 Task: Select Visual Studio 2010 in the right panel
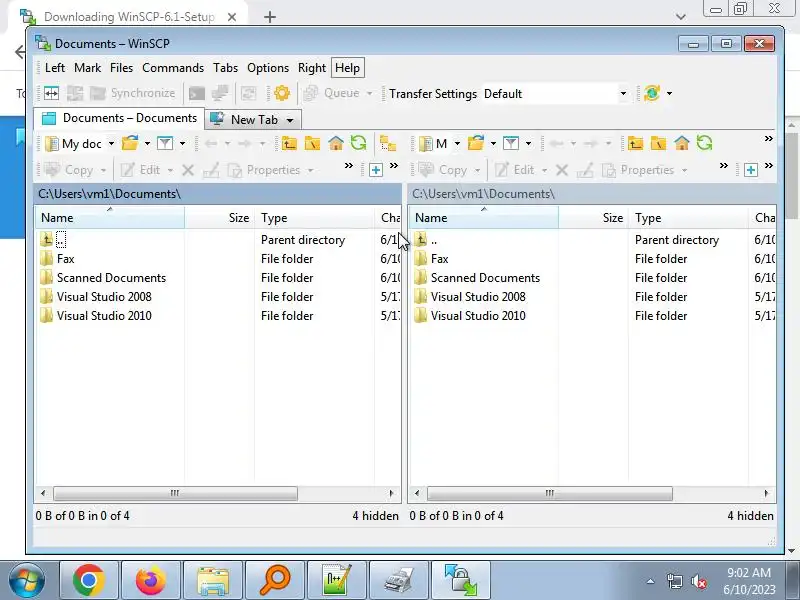(x=478, y=316)
